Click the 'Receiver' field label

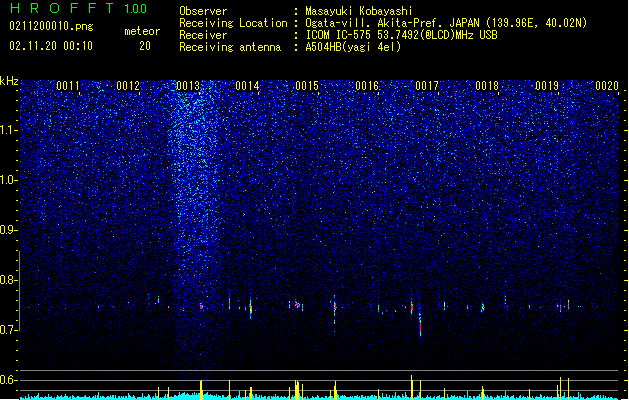click(203, 35)
